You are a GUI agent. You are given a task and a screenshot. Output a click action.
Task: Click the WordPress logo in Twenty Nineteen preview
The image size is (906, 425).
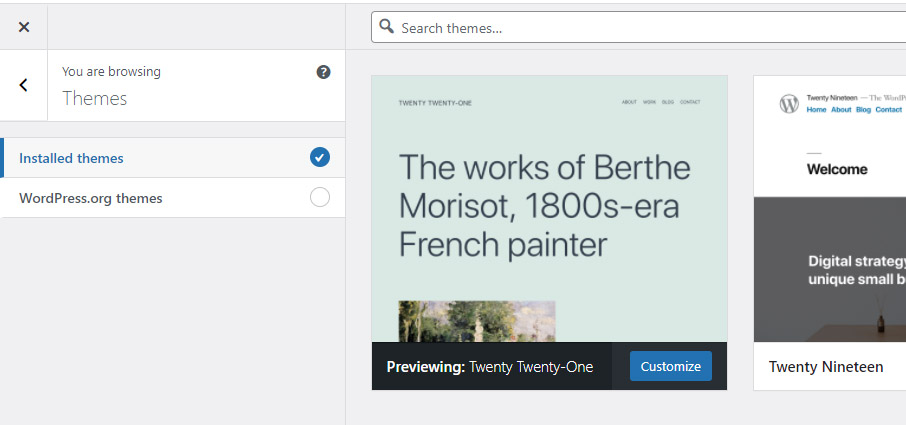[x=789, y=104]
